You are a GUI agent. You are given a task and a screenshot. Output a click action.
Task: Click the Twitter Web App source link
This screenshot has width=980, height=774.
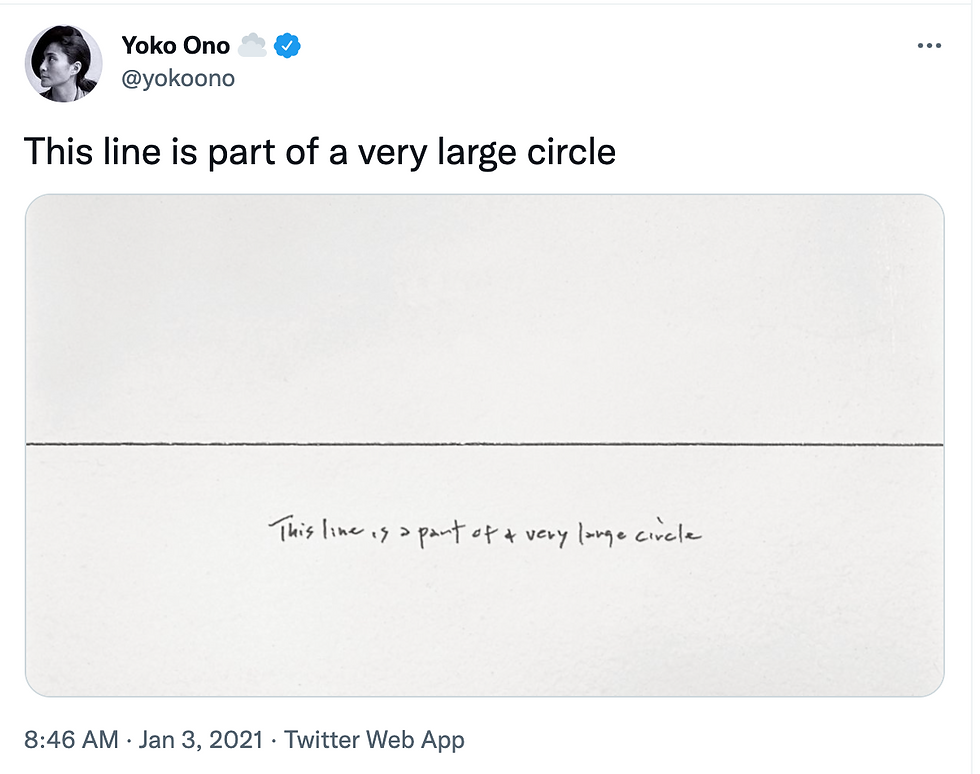click(374, 740)
